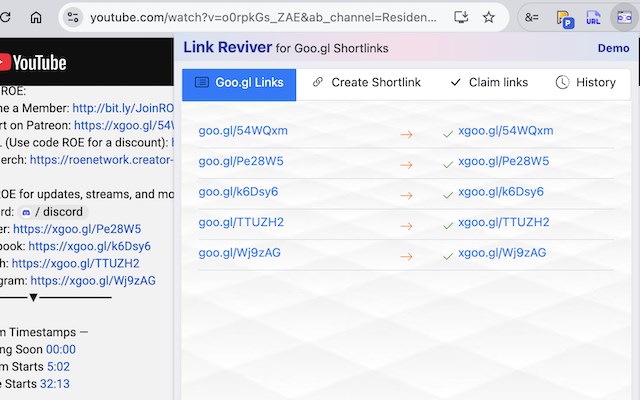Open site information icon in address bar
Image resolution: width=640 pixels, height=400 pixels.
point(73,17)
